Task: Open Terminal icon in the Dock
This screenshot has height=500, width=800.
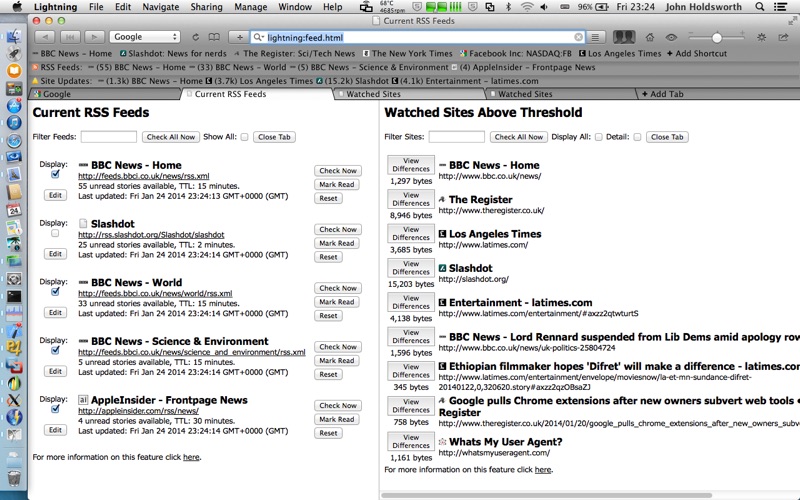Action: click(14, 296)
